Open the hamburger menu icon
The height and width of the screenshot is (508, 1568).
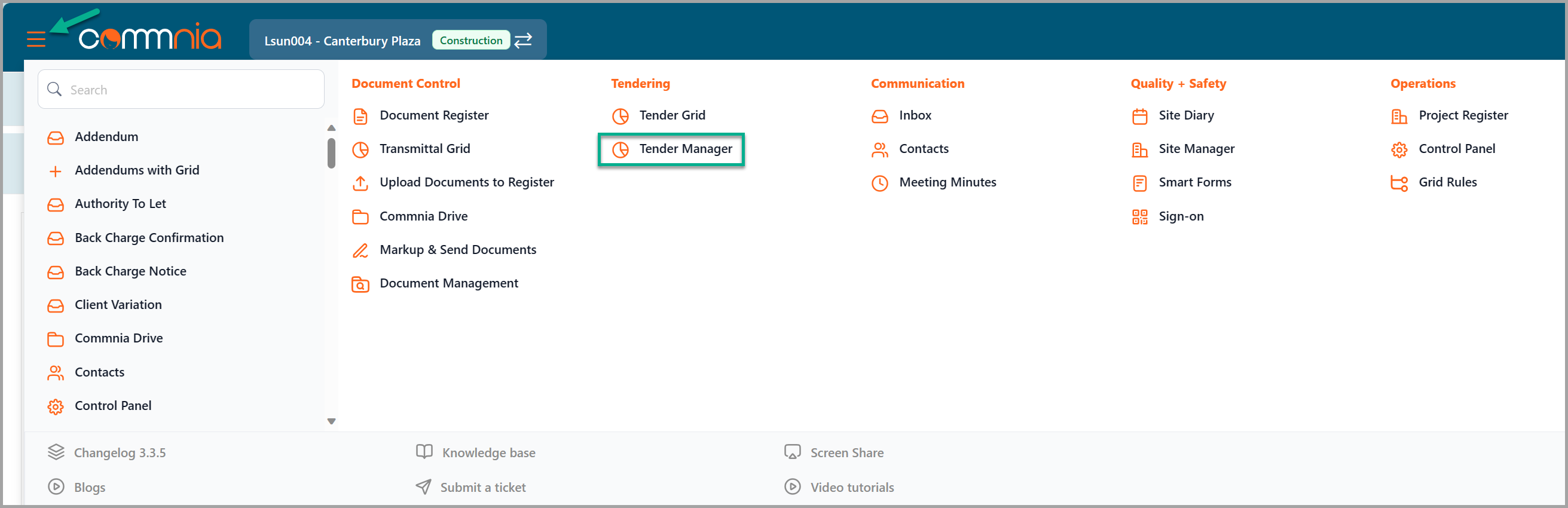tap(36, 39)
